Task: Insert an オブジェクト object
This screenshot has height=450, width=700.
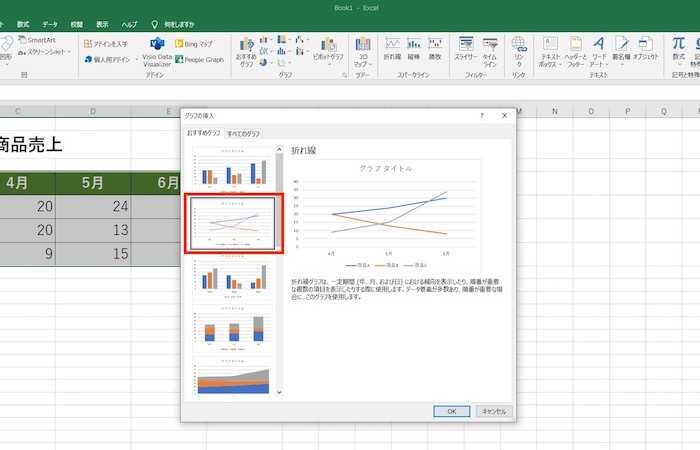Action: (x=646, y=49)
